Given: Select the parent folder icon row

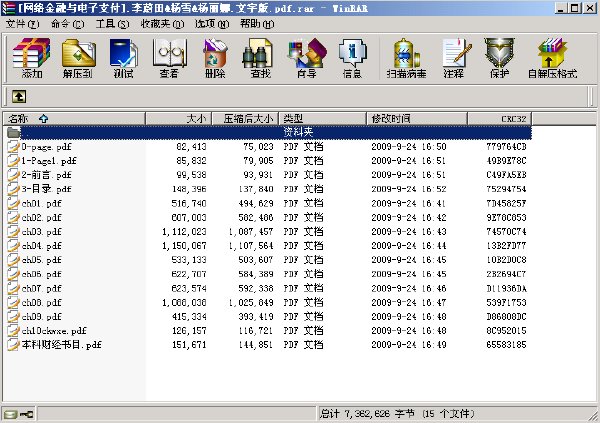Looking at the screenshot, I should (x=267, y=132).
